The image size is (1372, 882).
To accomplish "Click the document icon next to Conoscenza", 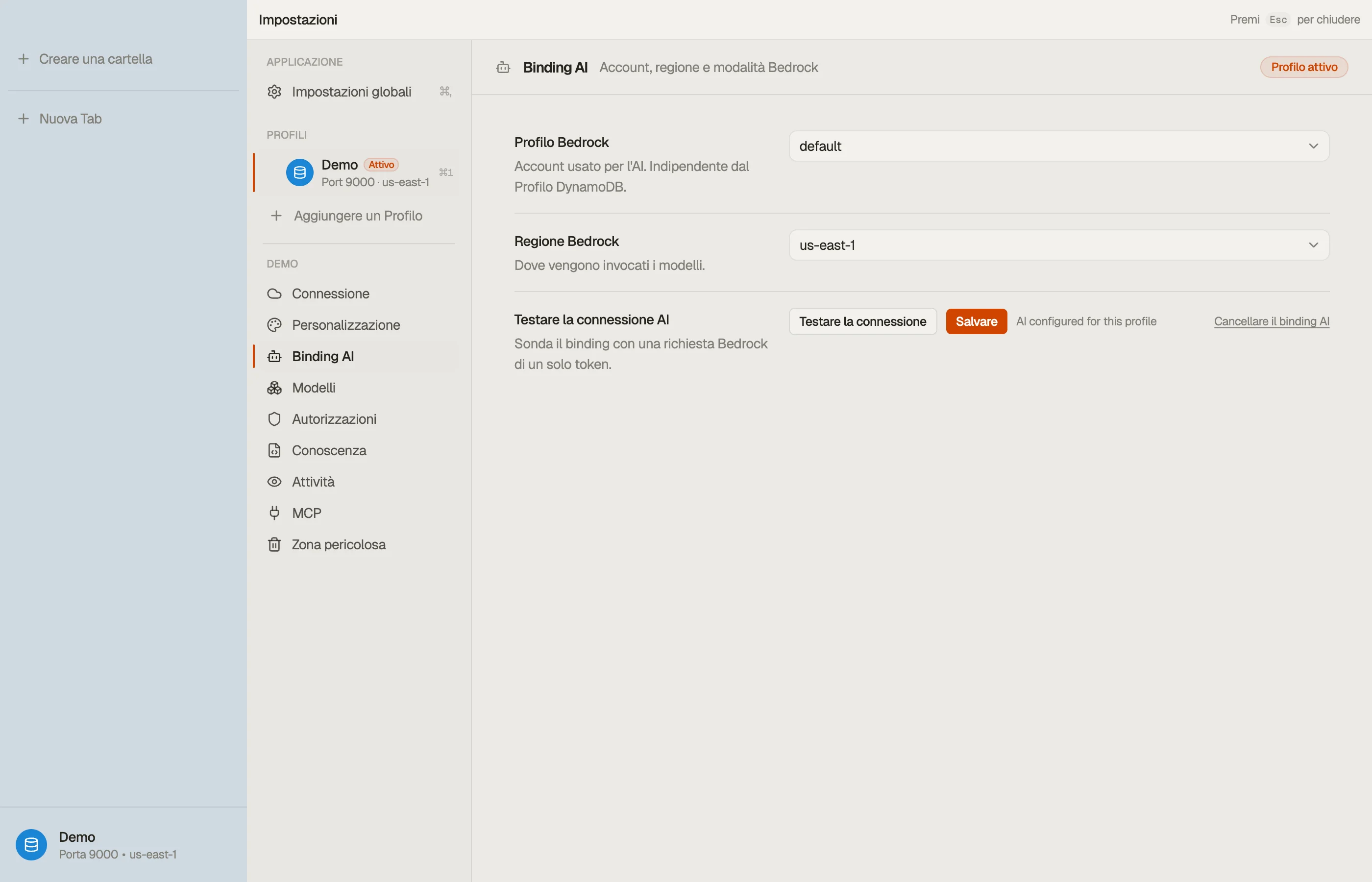I will point(274,451).
